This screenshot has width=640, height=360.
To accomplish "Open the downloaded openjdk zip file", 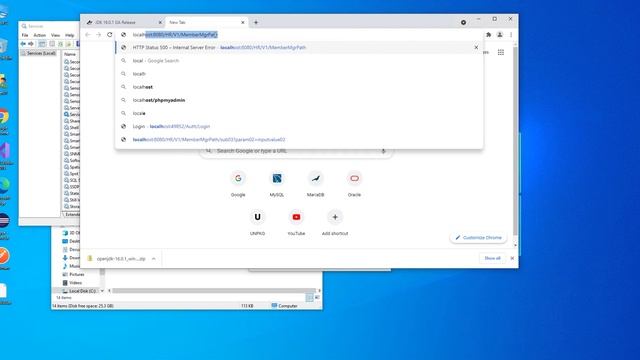I will pos(117,259).
